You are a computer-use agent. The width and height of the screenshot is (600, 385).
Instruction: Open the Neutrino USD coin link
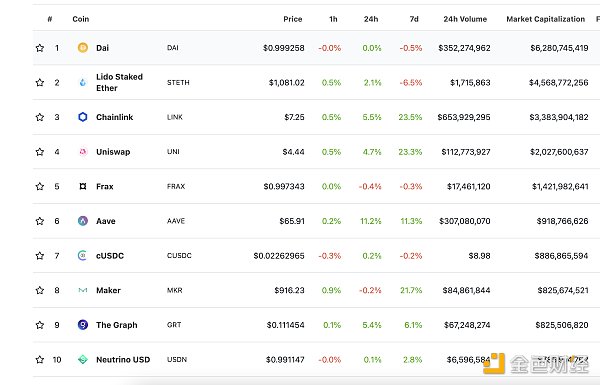coord(123,360)
